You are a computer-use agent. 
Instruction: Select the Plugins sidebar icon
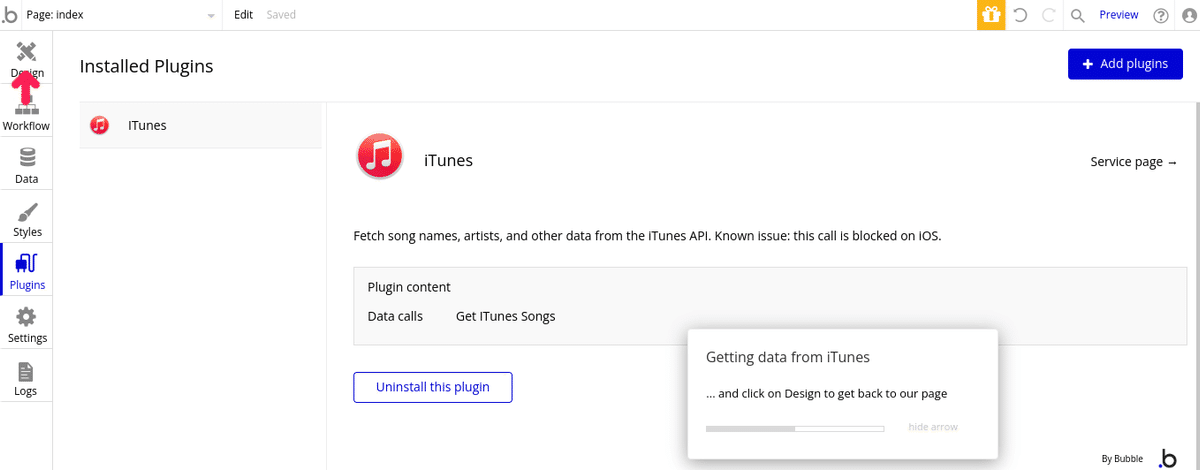[27, 271]
